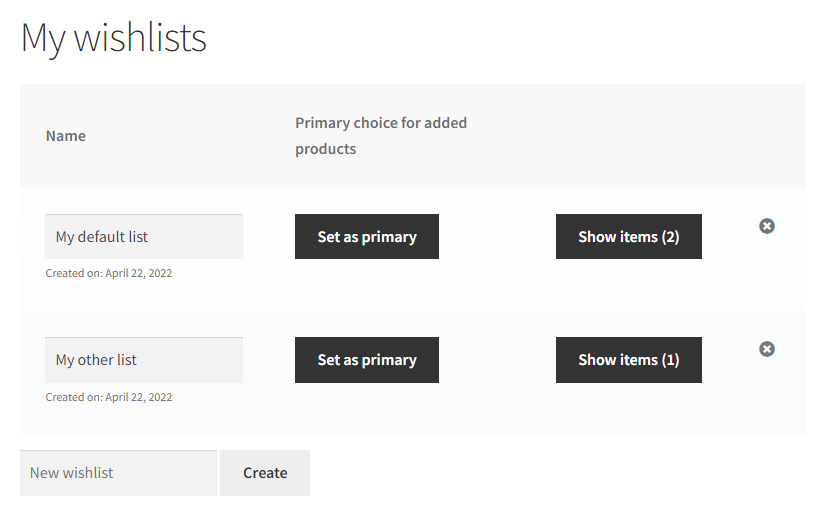Hit the X icon beside Show items (2)
The image size is (826, 516).
pyautogui.click(x=767, y=226)
